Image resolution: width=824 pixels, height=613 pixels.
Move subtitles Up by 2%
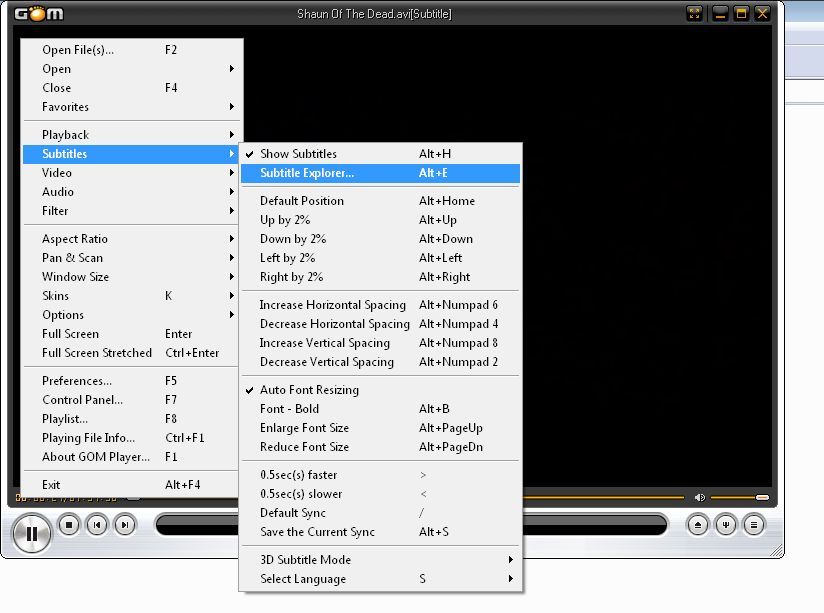tap(380, 220)
